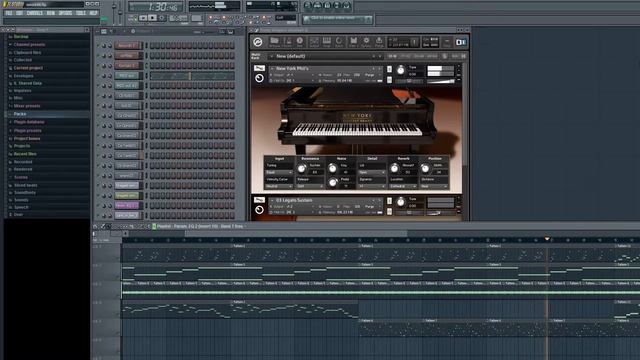Screen dimensions: 640x360
Task: Toggle Solo button on 03 Legato Sustain instrument
Action: tap(389, 201)
